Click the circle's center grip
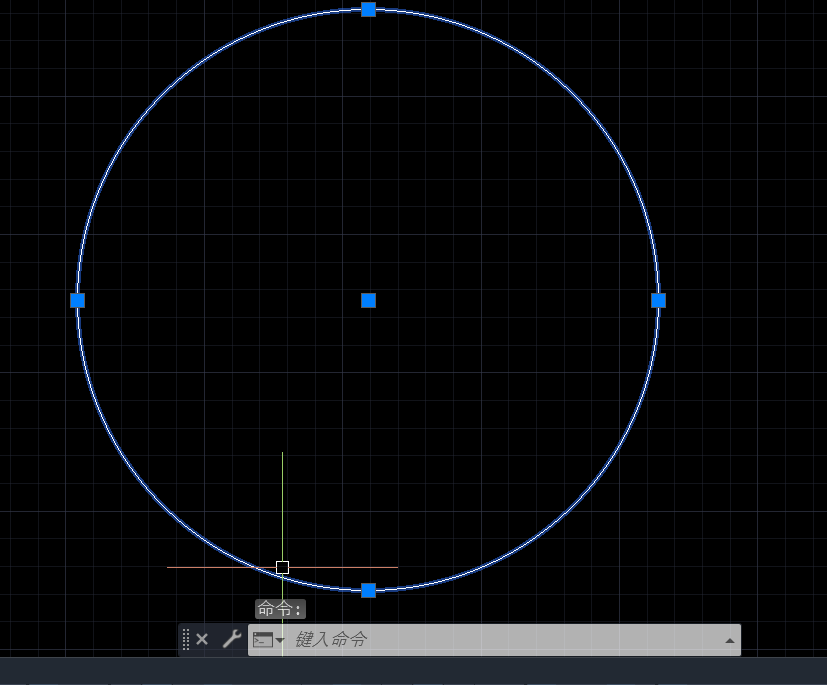Screen dimensions: 827x685 [x=368, y=300]
